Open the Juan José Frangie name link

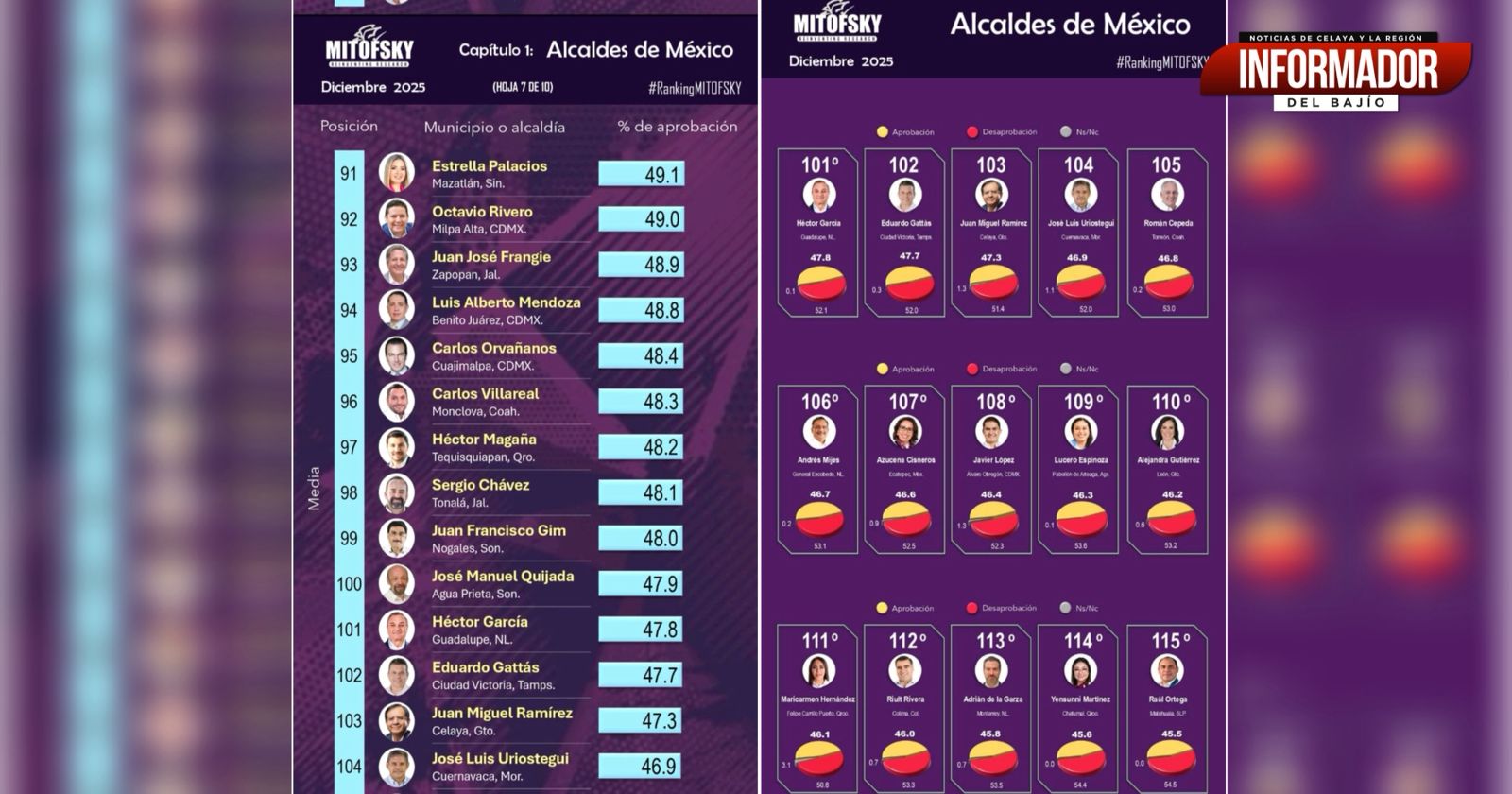490,257
